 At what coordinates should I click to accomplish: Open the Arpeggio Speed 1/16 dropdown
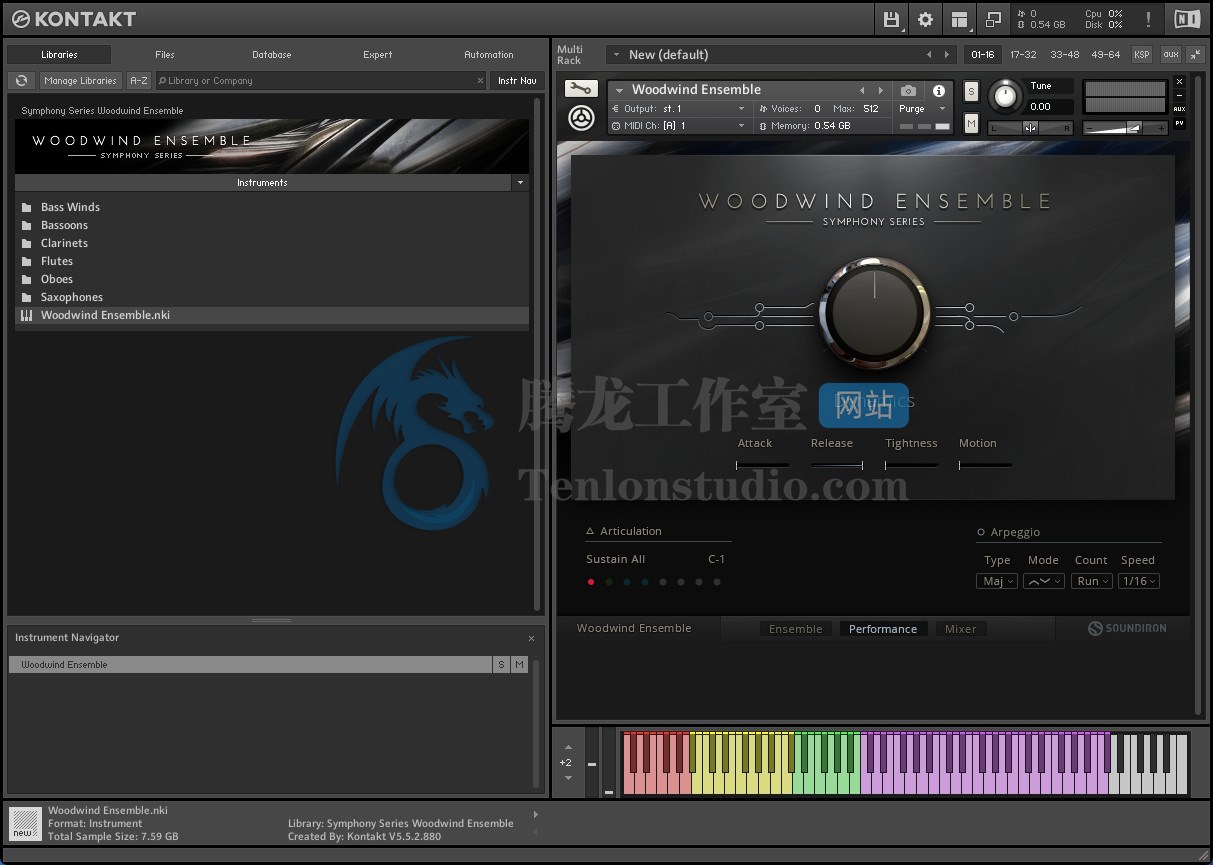coord(1139,582)
